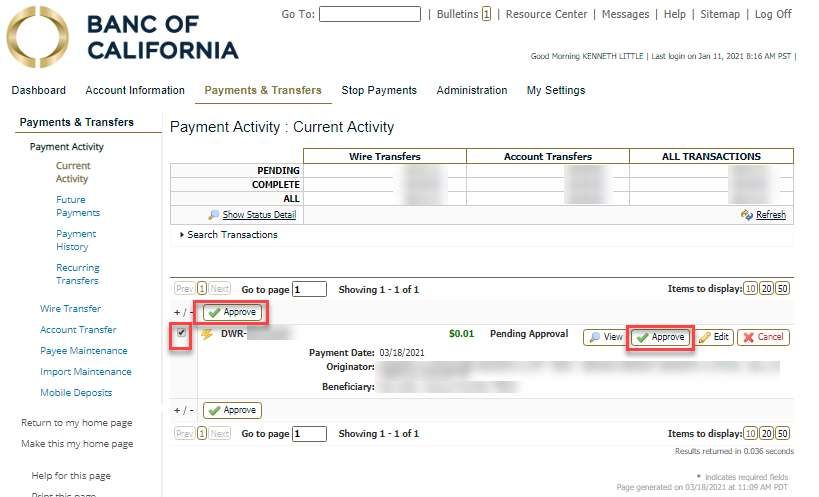Open the My Settings tab

pyautogui.click(x=556, y=90)
